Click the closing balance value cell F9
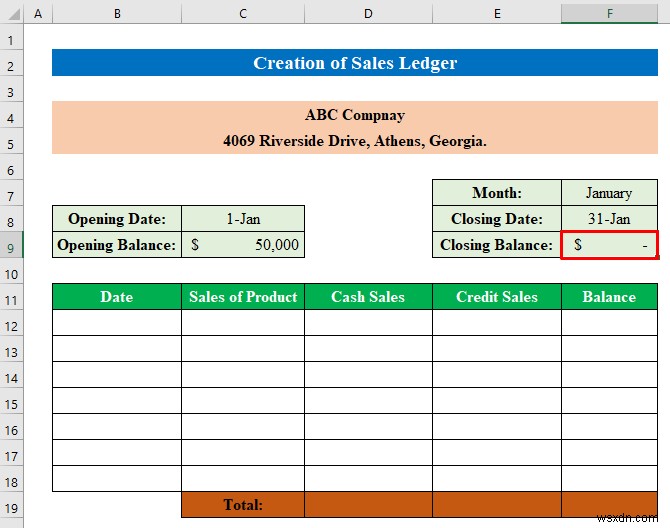 [609, 245]
